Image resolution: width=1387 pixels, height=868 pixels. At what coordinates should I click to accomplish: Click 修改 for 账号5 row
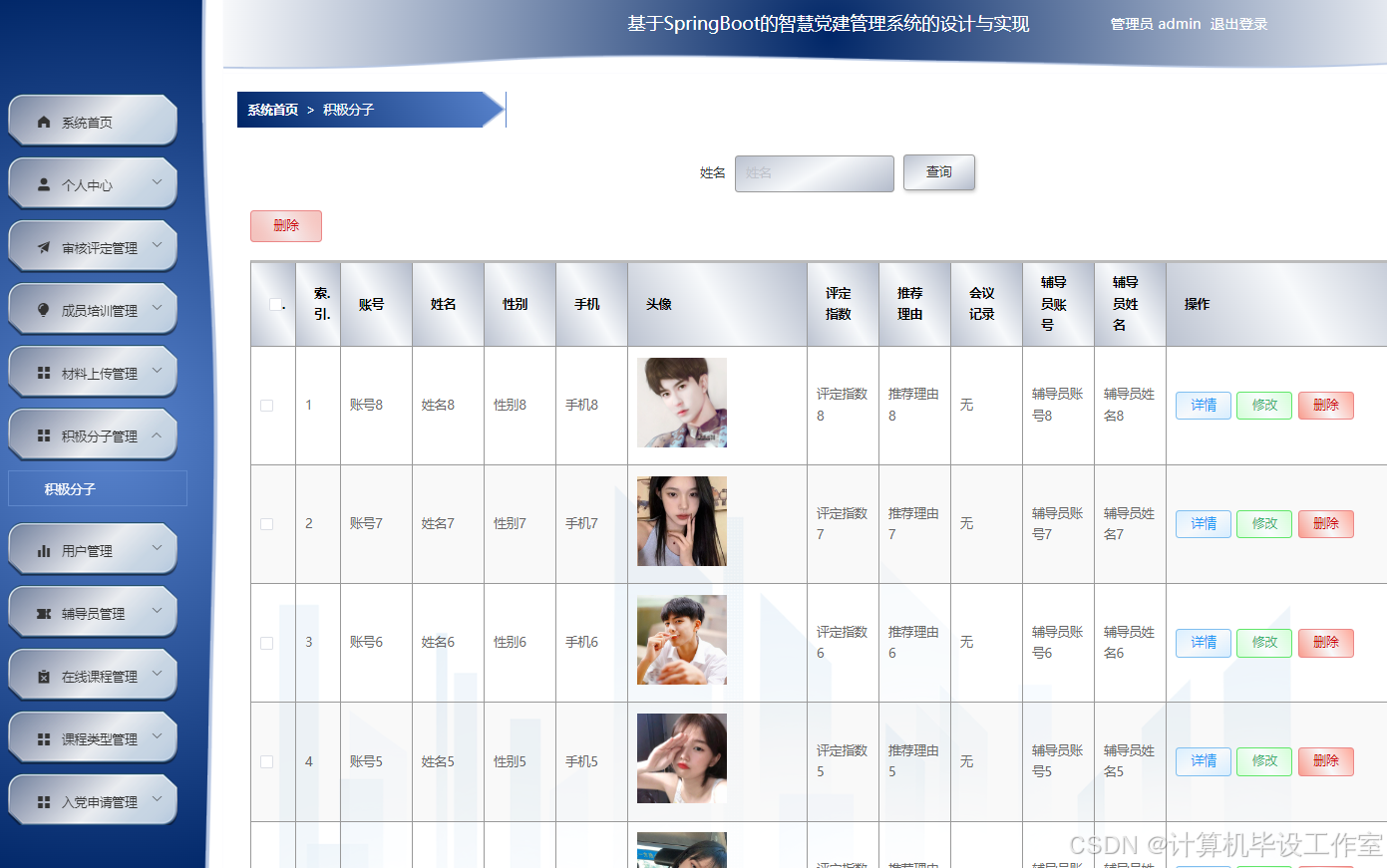pos(1264,761)
